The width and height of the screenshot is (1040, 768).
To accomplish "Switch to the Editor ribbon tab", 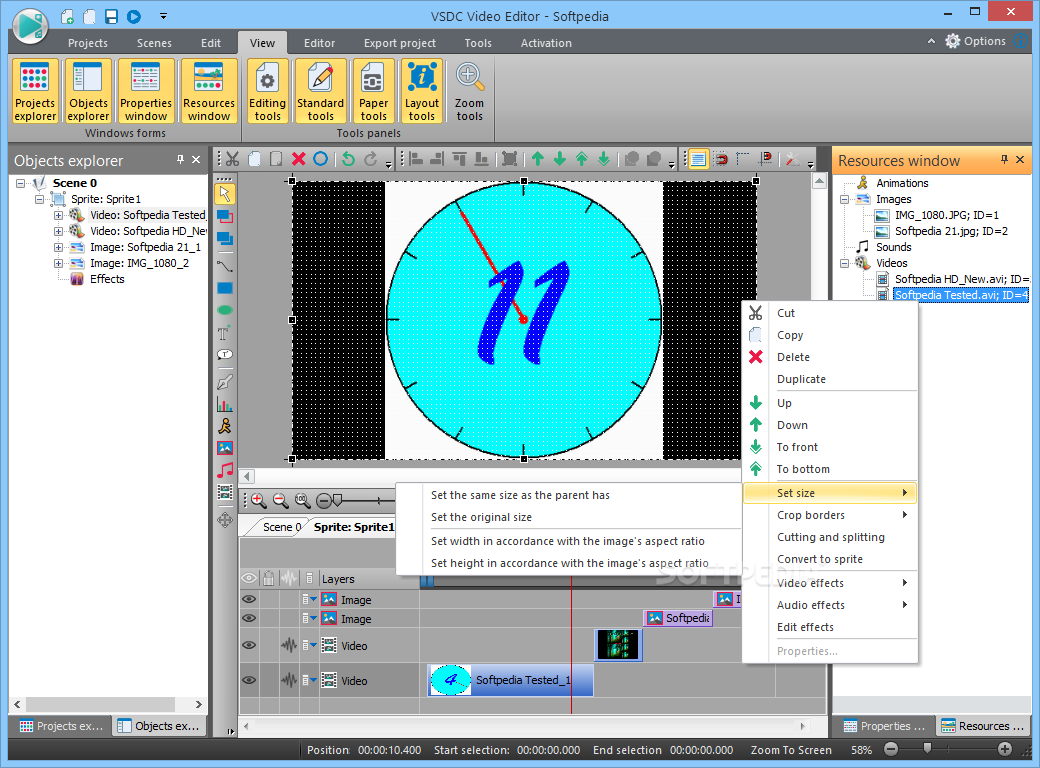I will (x=320, y=43).
